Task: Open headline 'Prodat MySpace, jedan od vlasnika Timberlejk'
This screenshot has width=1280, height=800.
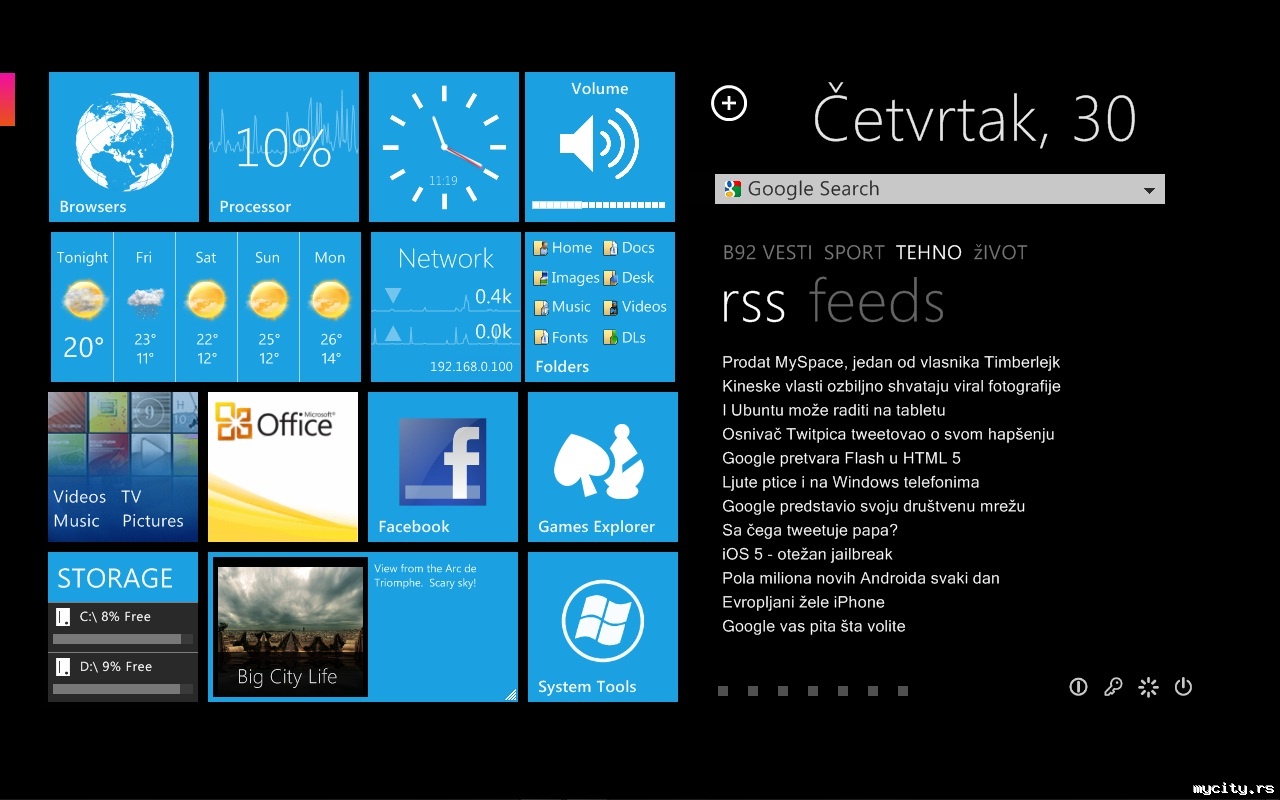Action: click(891, 362)
